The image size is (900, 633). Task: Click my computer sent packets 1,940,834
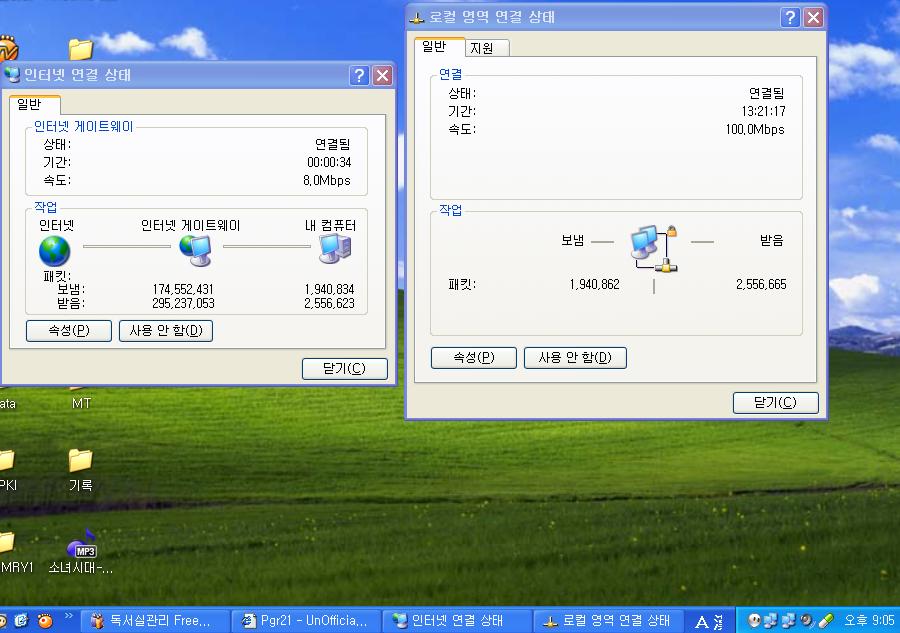pos(329,289)
